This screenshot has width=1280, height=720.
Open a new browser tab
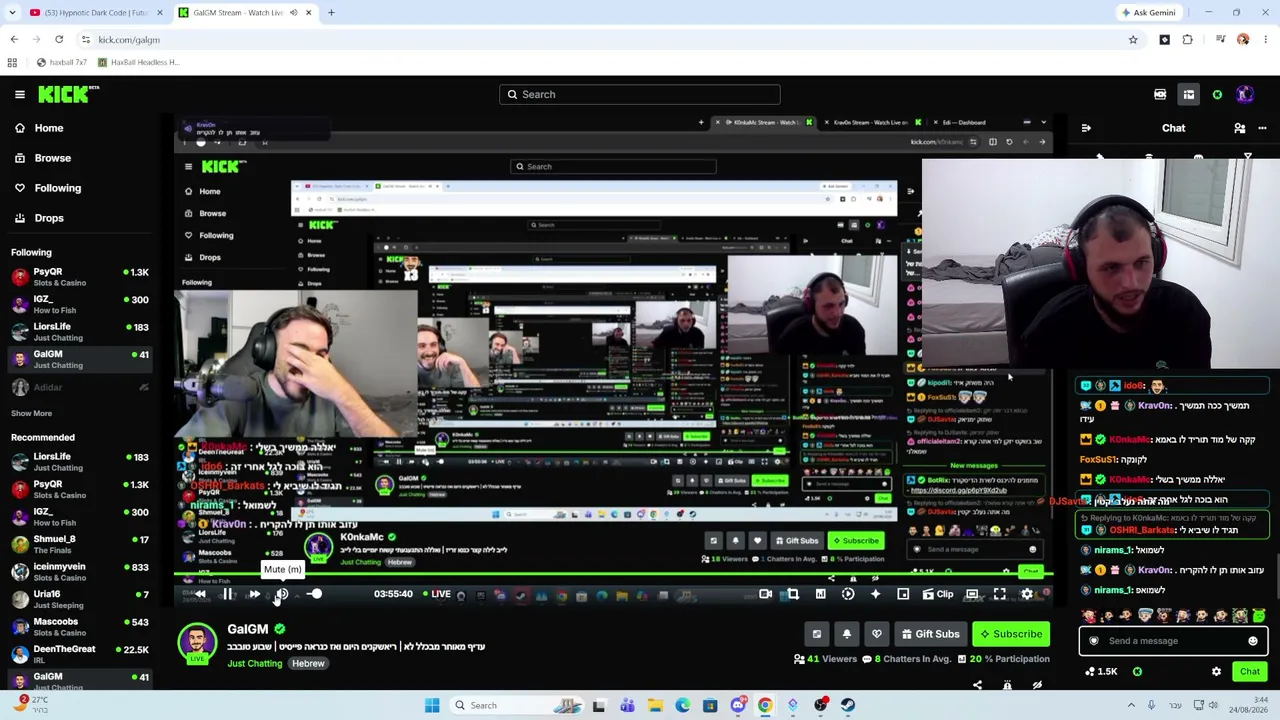331,13
